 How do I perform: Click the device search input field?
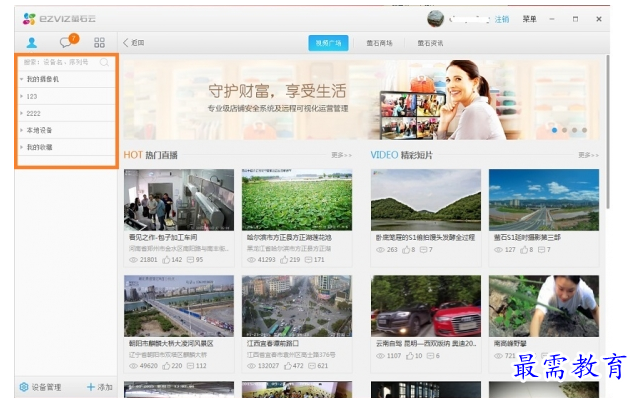[66, 62]
